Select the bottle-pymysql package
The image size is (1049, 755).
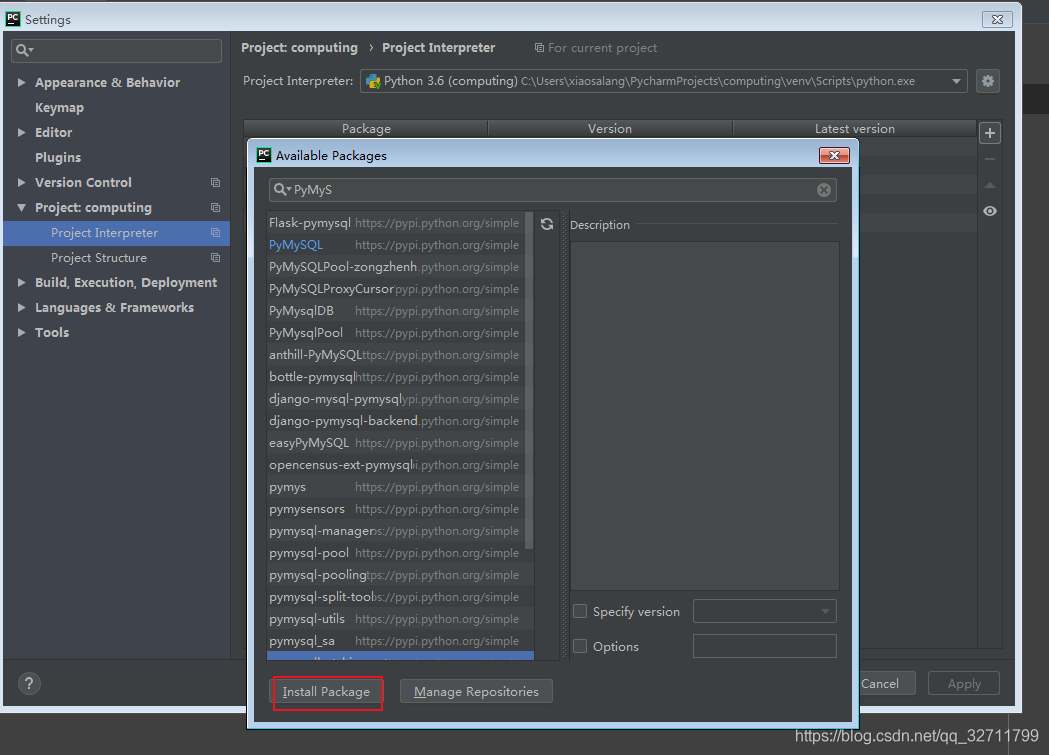tap(395, 377)
